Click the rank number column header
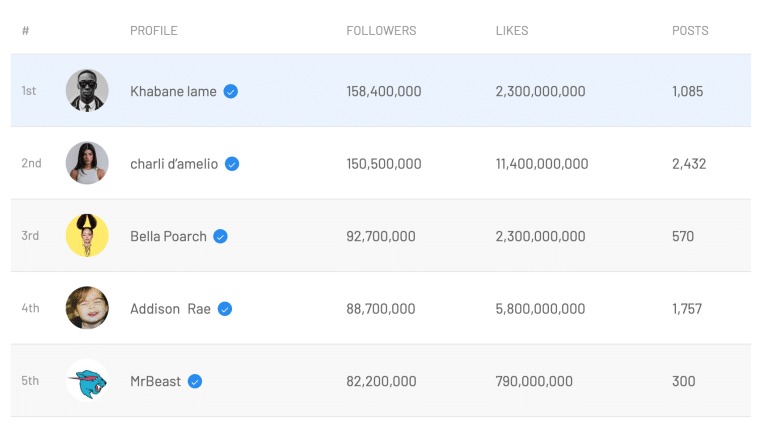The image size is (760, 426). (x=25, y=31)
